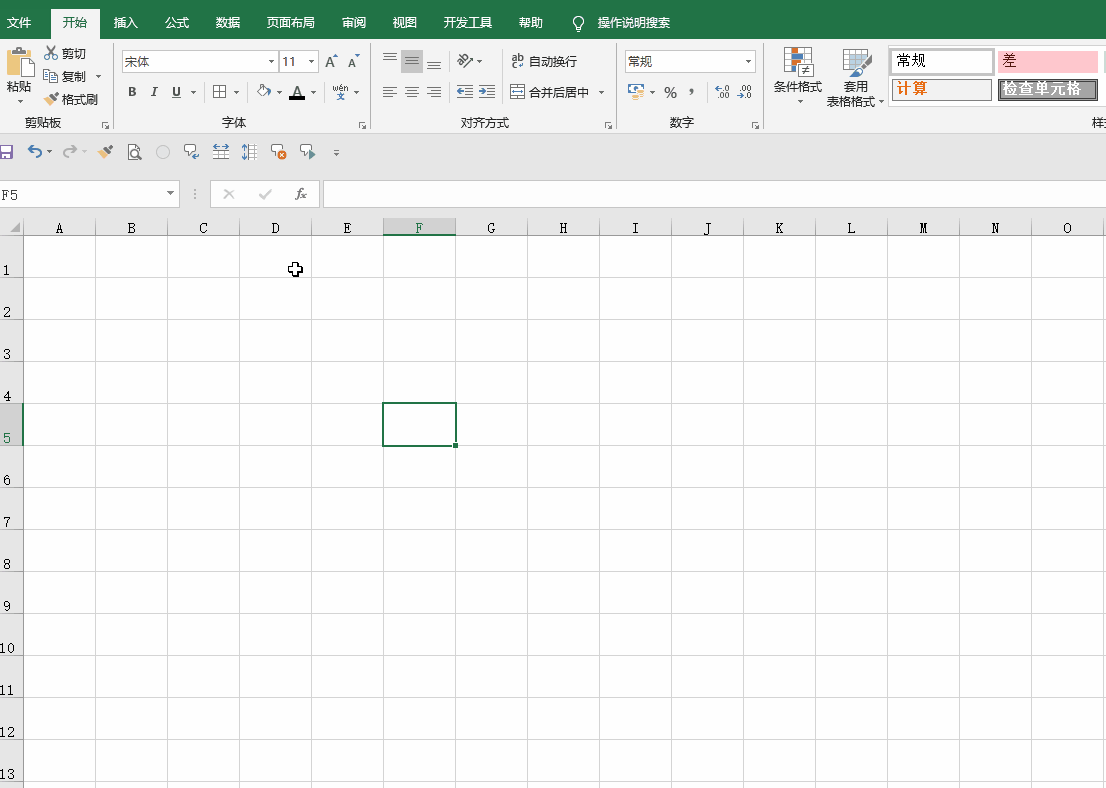Image resolution: width=1106 pixels, height=788 pixels.
Task: Toggle 自动换行 wrap text
Action: pos(544,61)
